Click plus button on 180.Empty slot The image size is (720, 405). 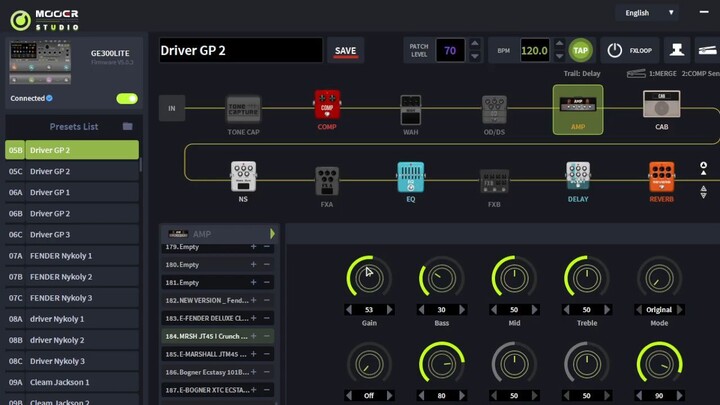(253, 264)
